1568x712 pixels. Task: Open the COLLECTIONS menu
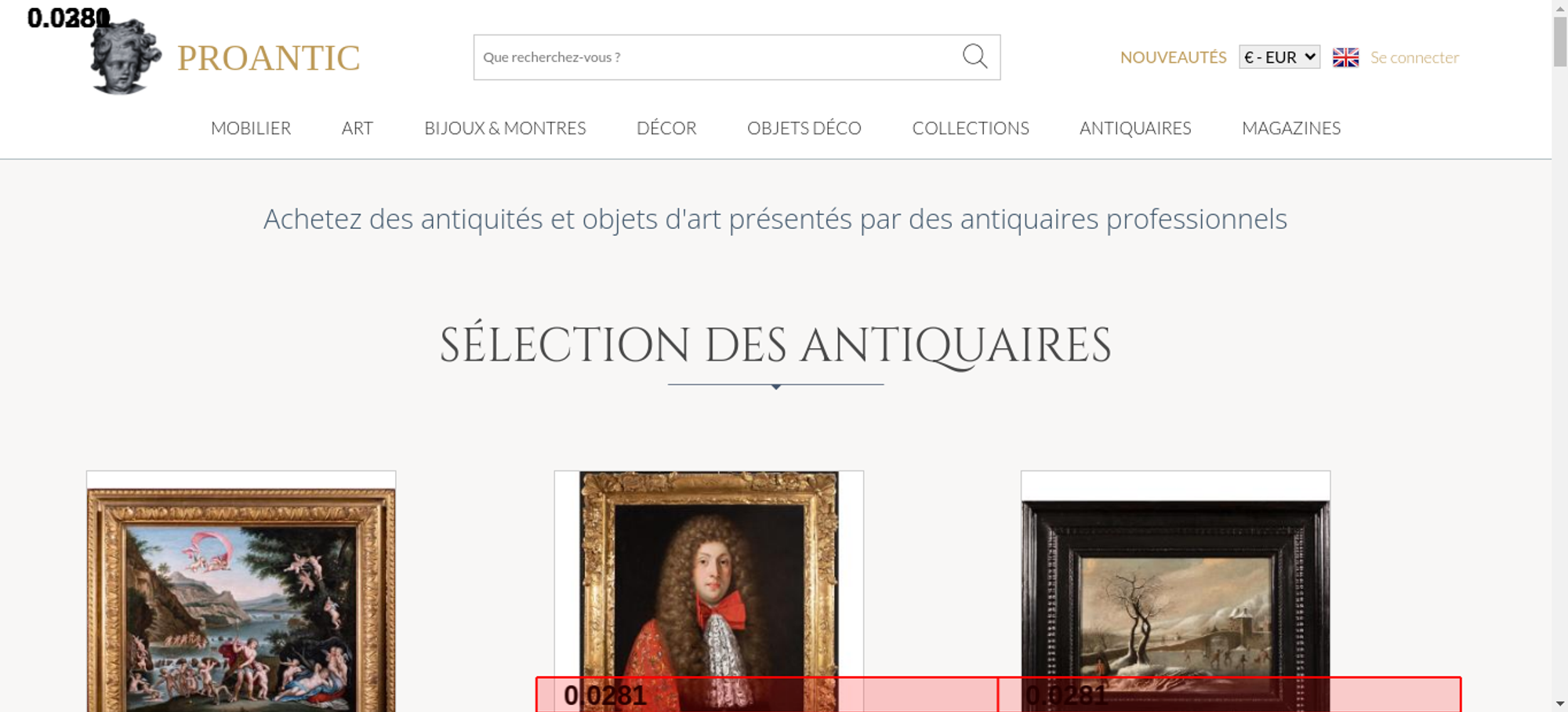pyautogui.click(x=971, y=128)
